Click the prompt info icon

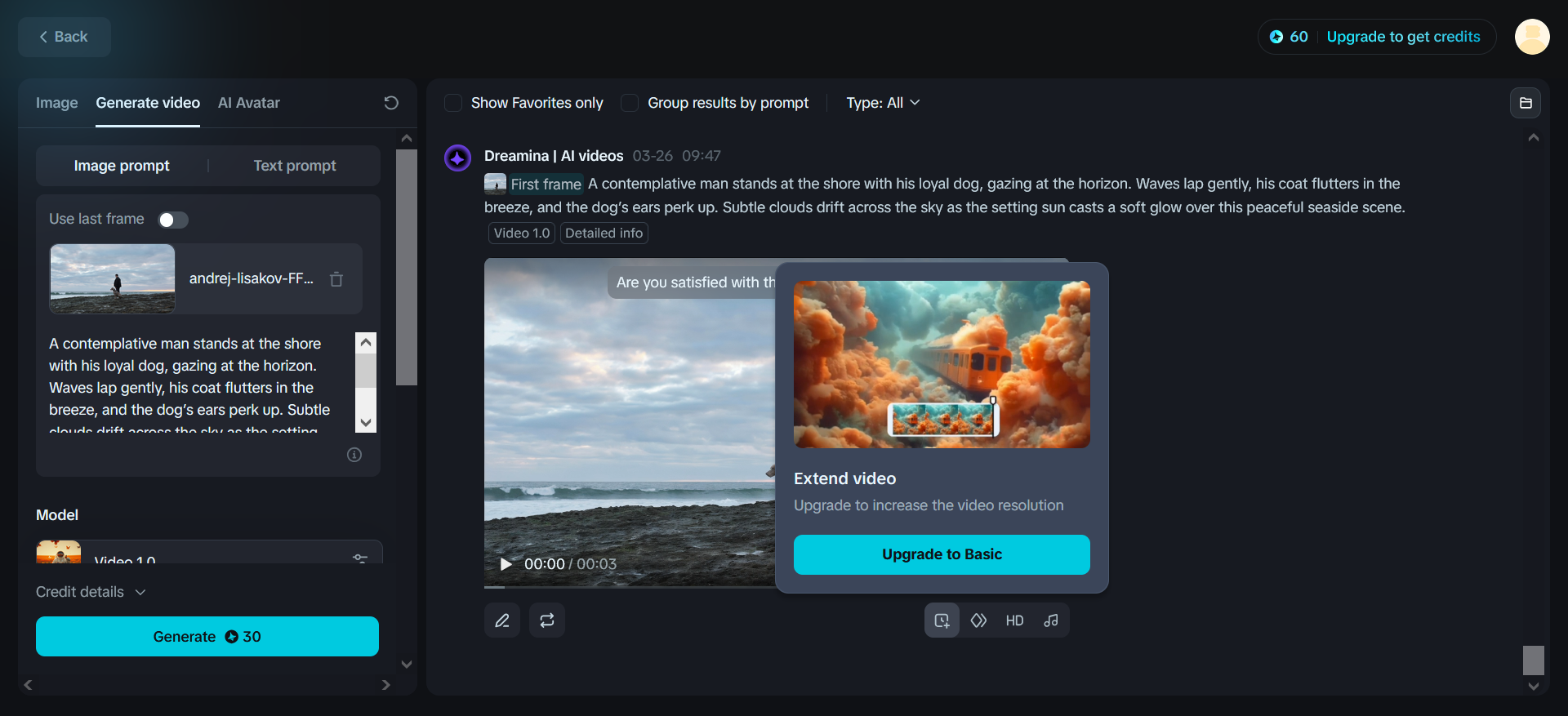pos(354,455)
